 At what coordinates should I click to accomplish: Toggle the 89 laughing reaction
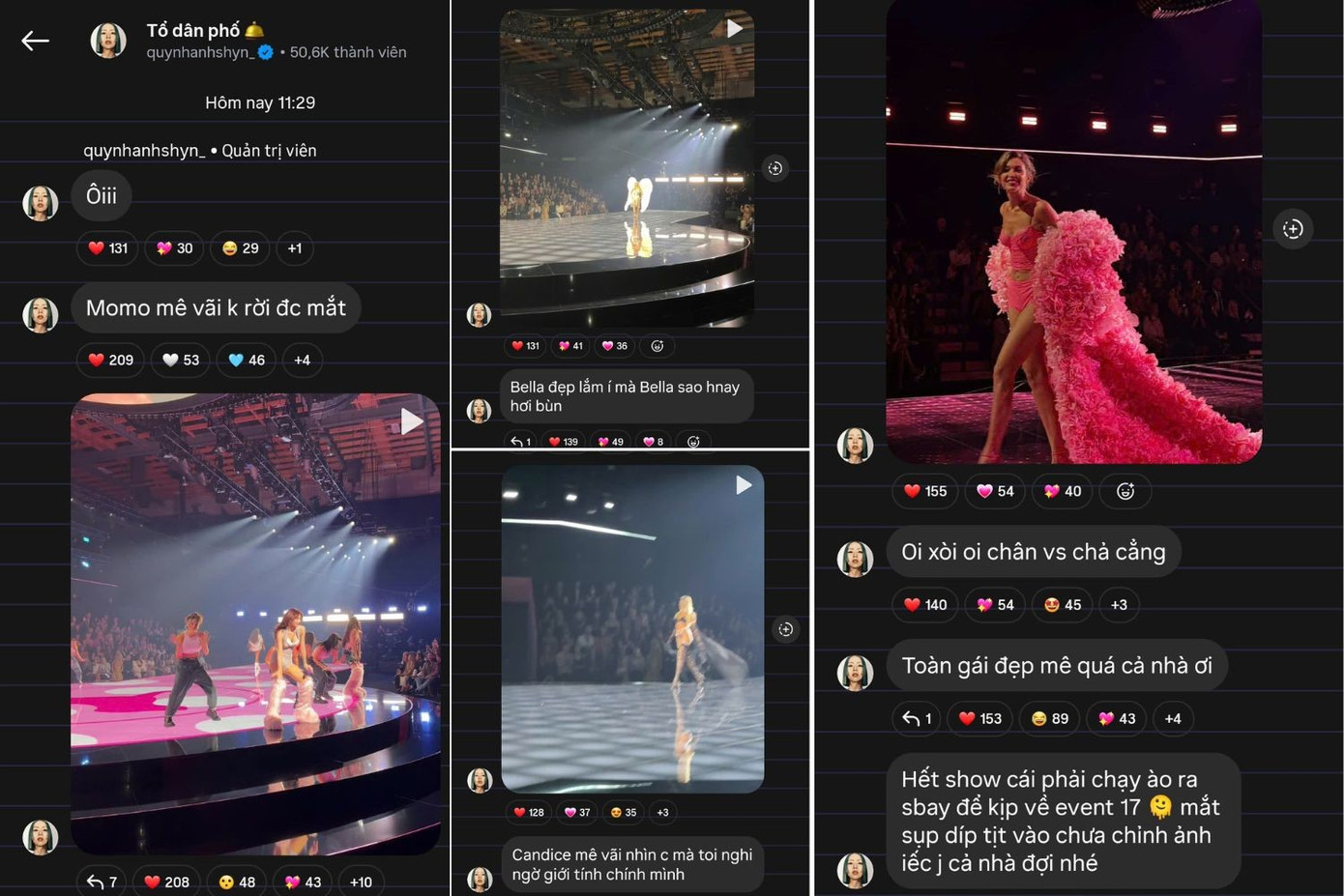(1050, 718)
